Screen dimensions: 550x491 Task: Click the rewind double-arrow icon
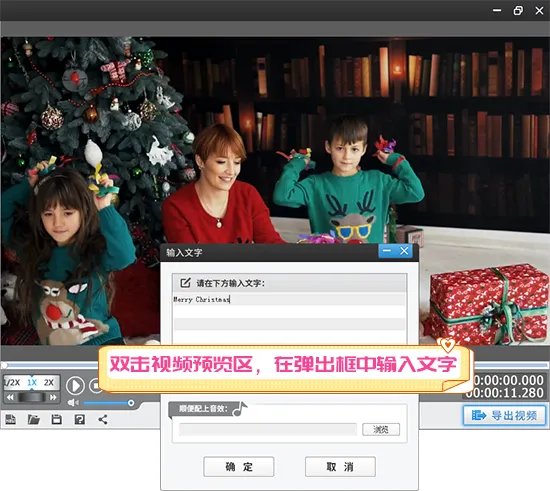pos(10,397)
